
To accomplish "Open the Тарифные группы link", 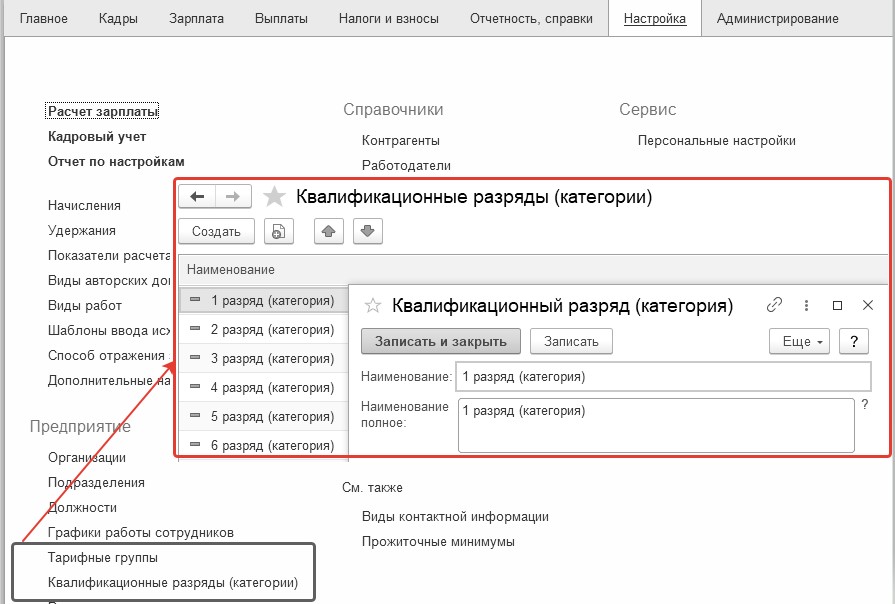I will coord(103,558).
